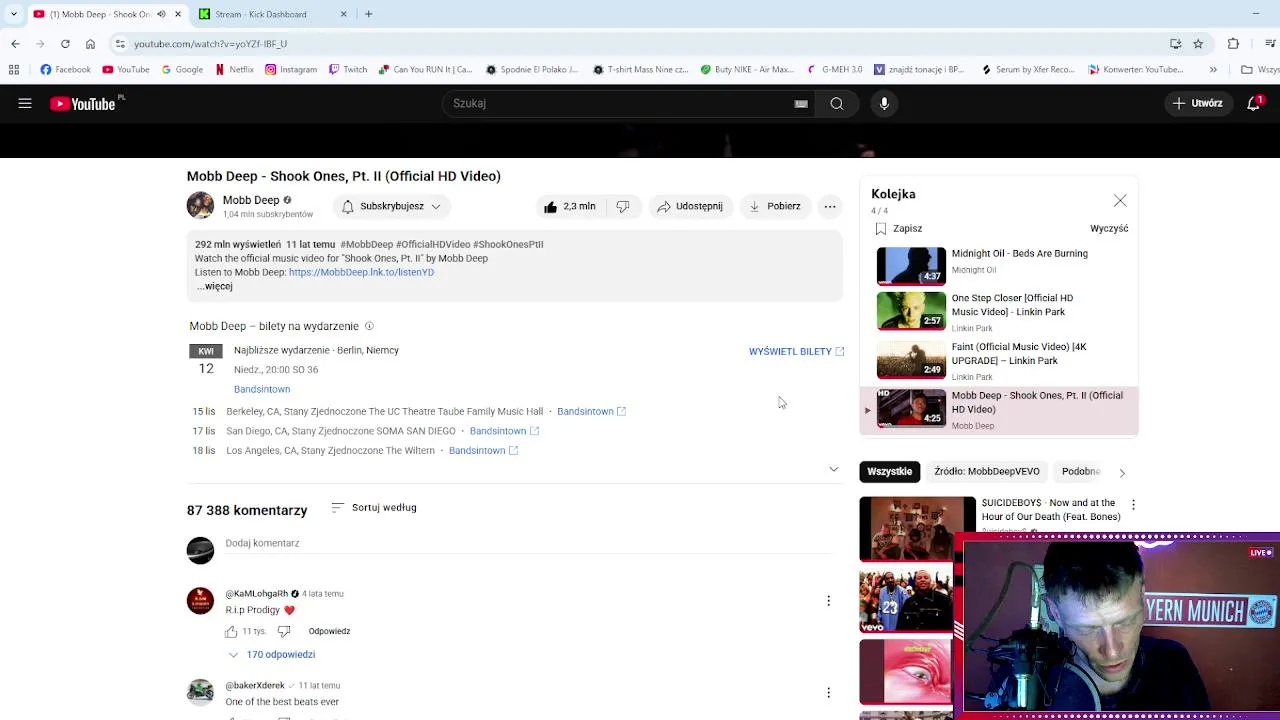This screenshot has height=720, width=1280.
Task: Open Bandsintown link for Berkeley show
Action: tap(591, 411)
